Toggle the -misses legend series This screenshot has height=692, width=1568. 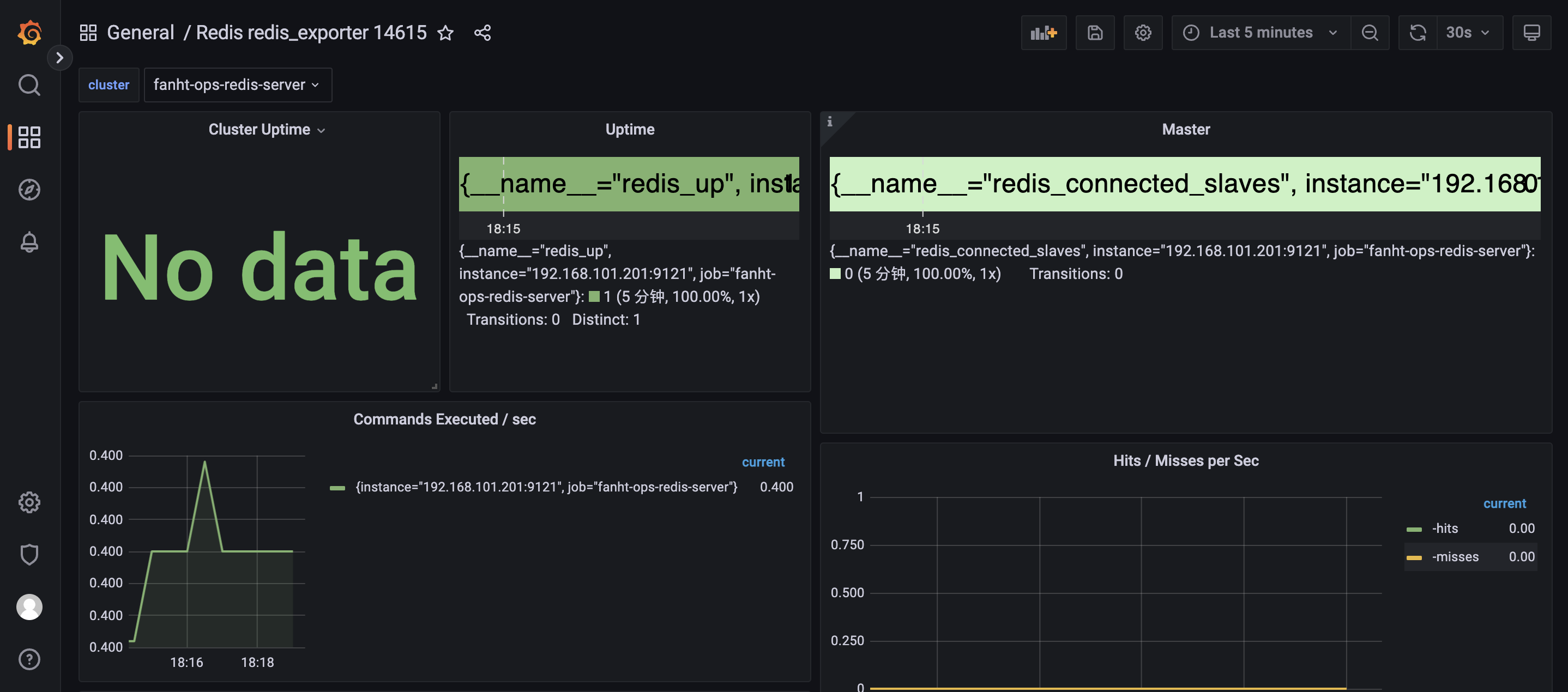coord(1455,557)
